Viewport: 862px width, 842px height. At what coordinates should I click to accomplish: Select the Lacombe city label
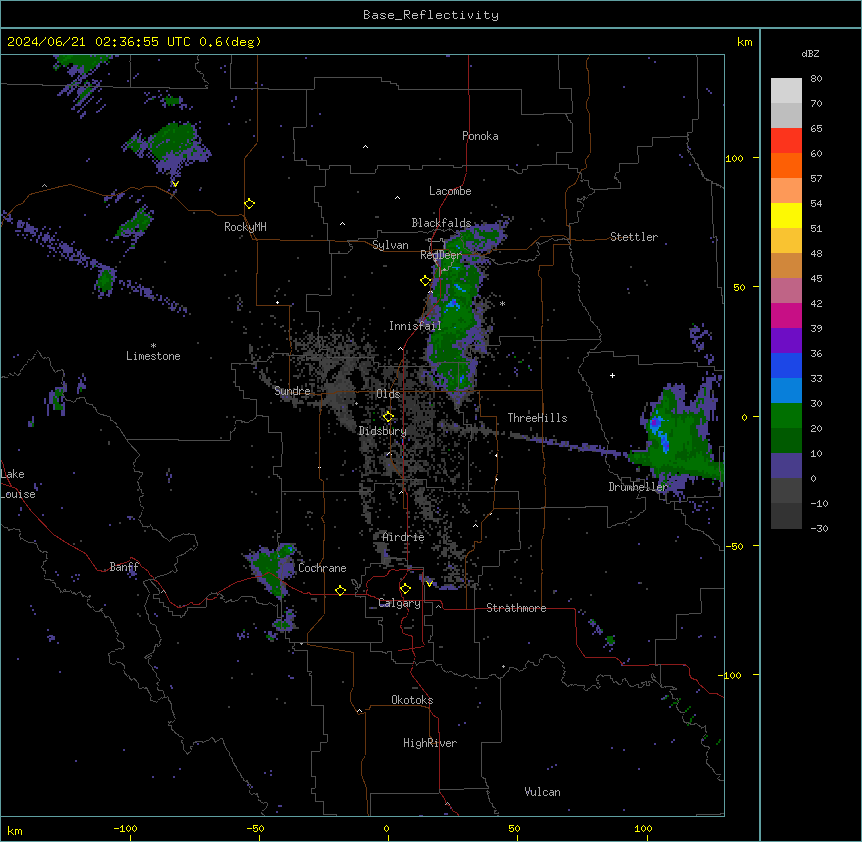click(450, 191)
